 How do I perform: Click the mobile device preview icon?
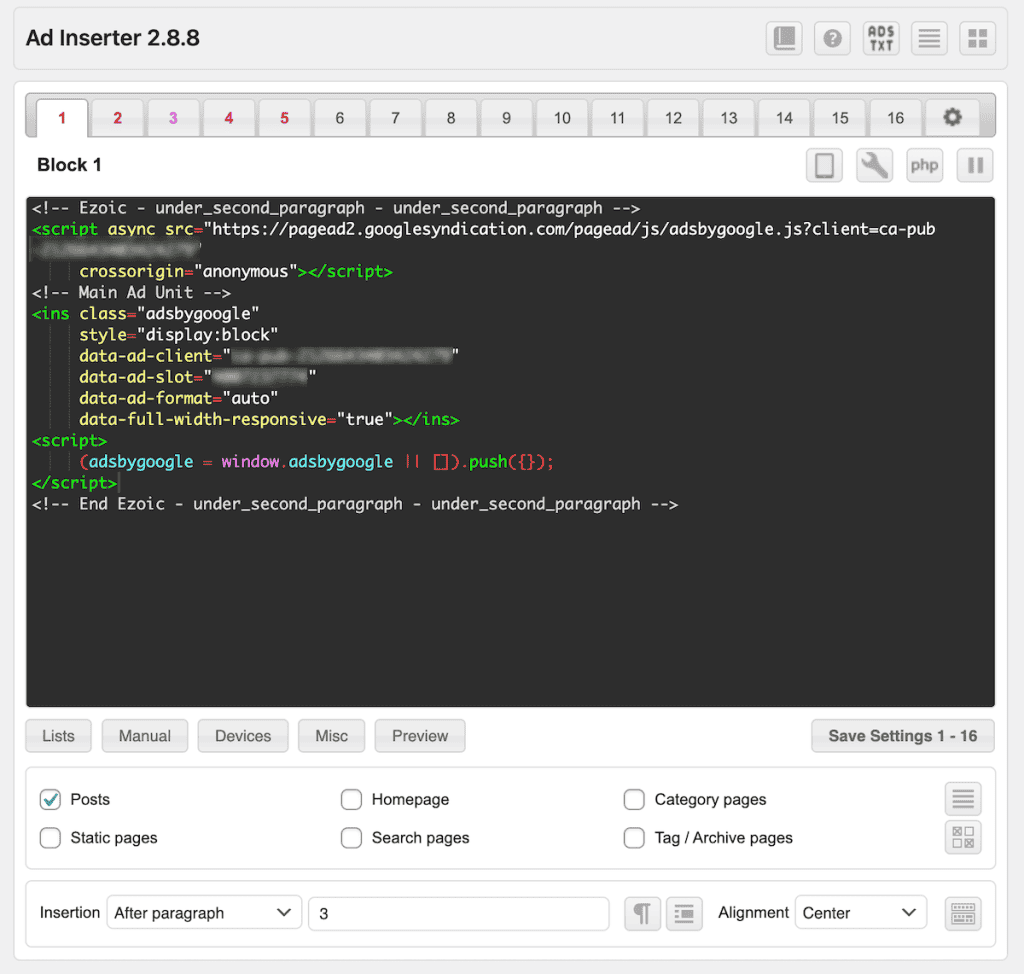824,165
